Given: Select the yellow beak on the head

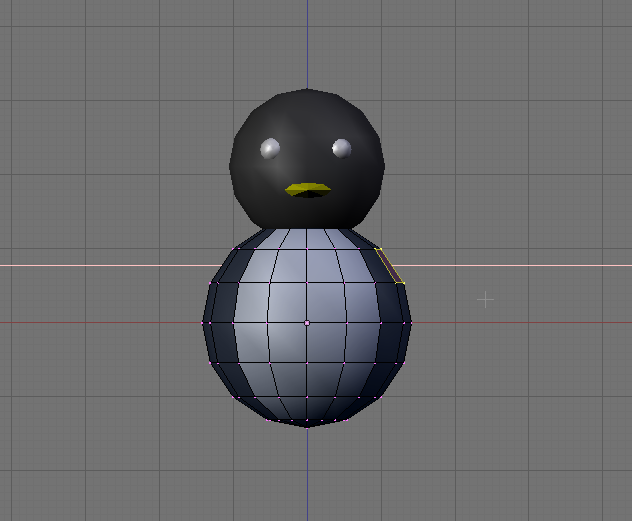Looking at the screenshot, I should 308,190.
